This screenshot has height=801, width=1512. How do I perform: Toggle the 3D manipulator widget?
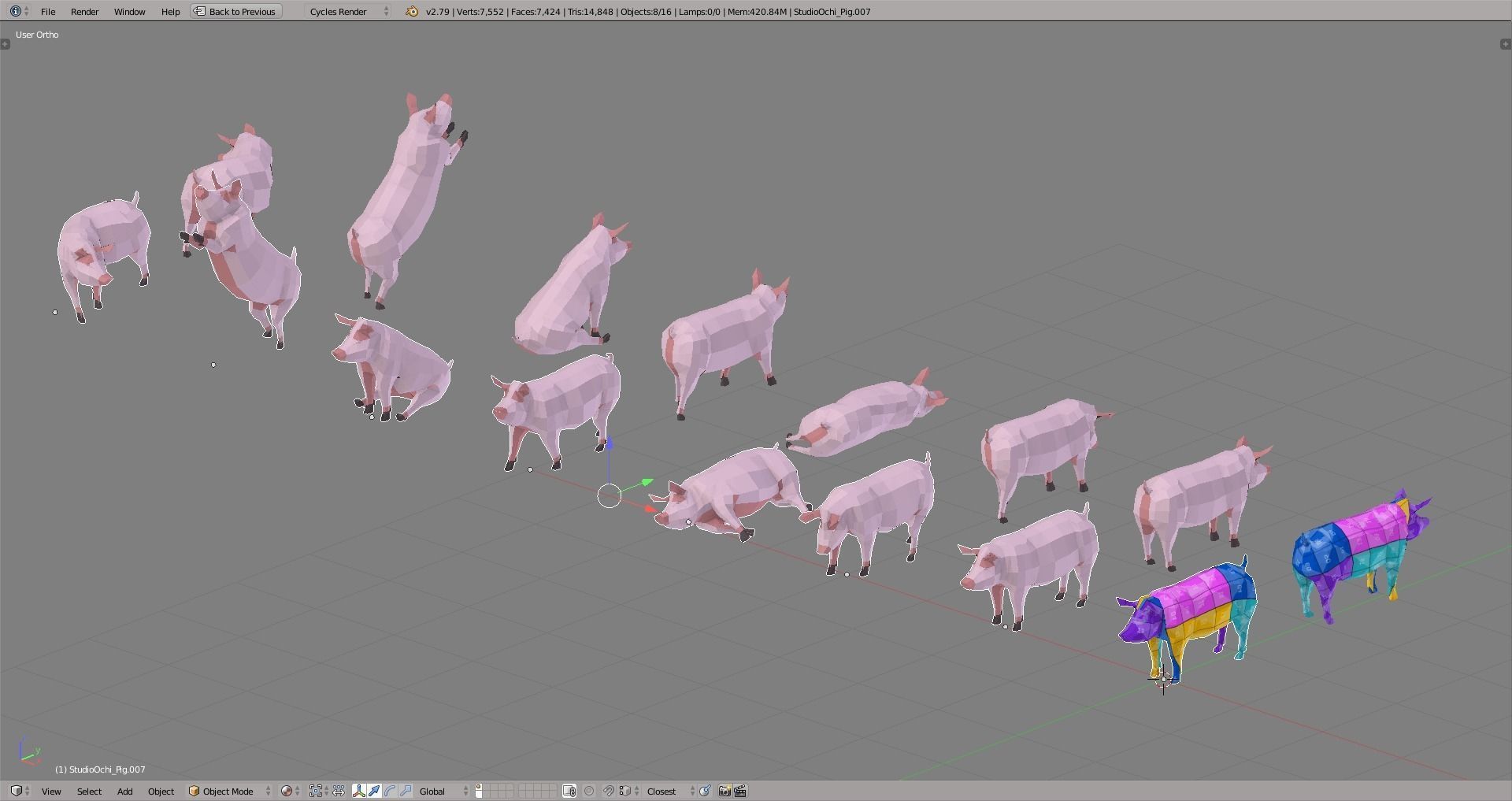(359, 791)
